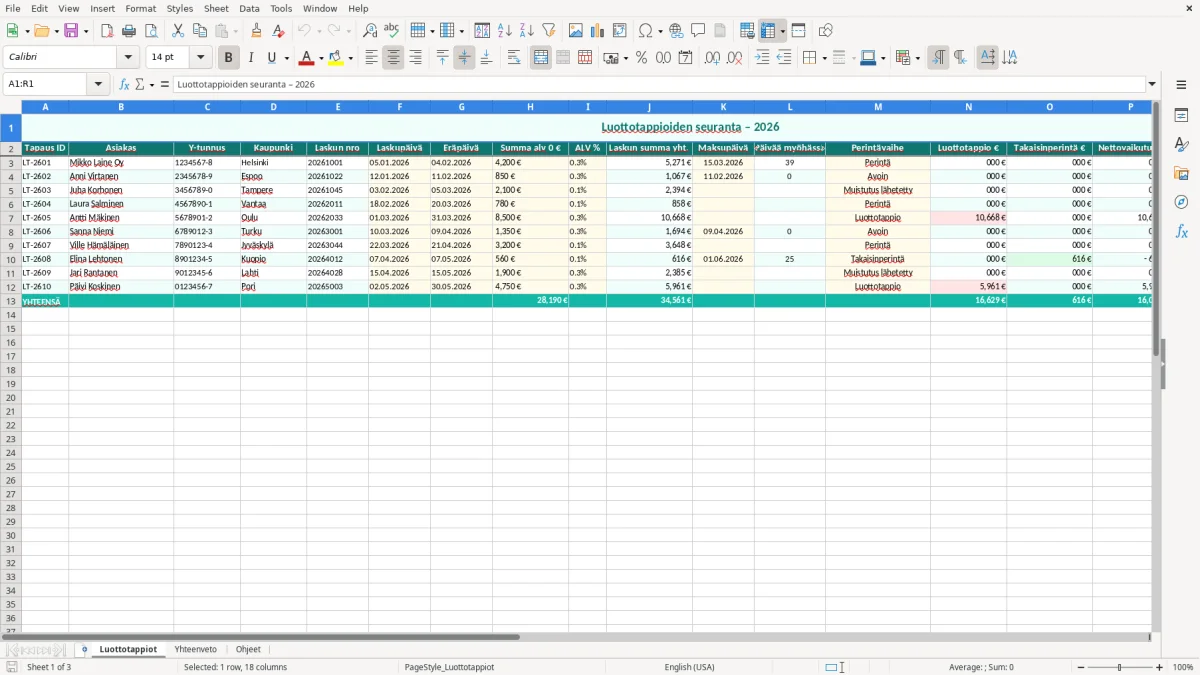Export directly as PDF
The image size is (1200, 675).
click(x=107, y=31)
